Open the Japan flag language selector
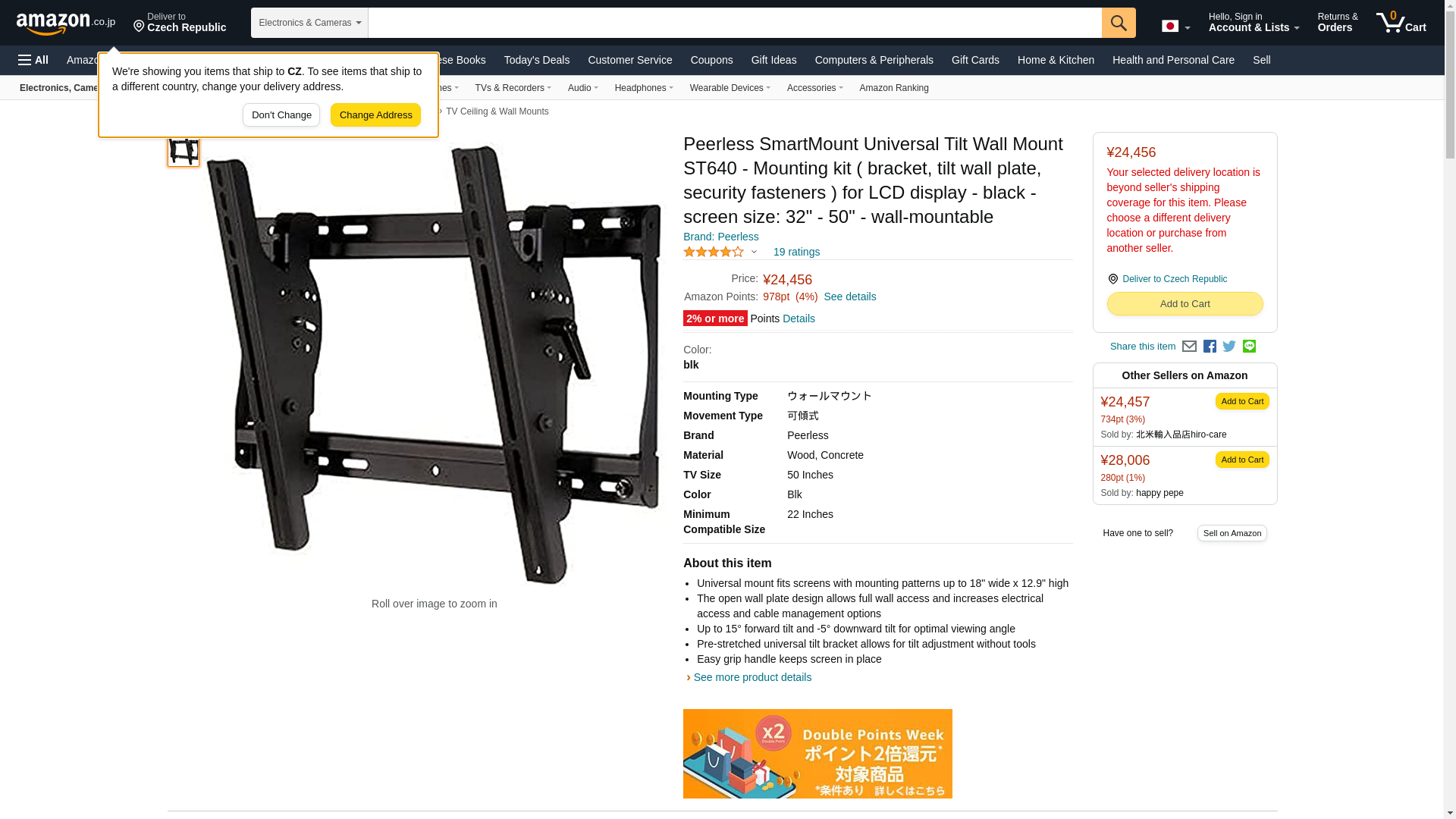Screen dimensions: 1456x819 pos(1175,26)
